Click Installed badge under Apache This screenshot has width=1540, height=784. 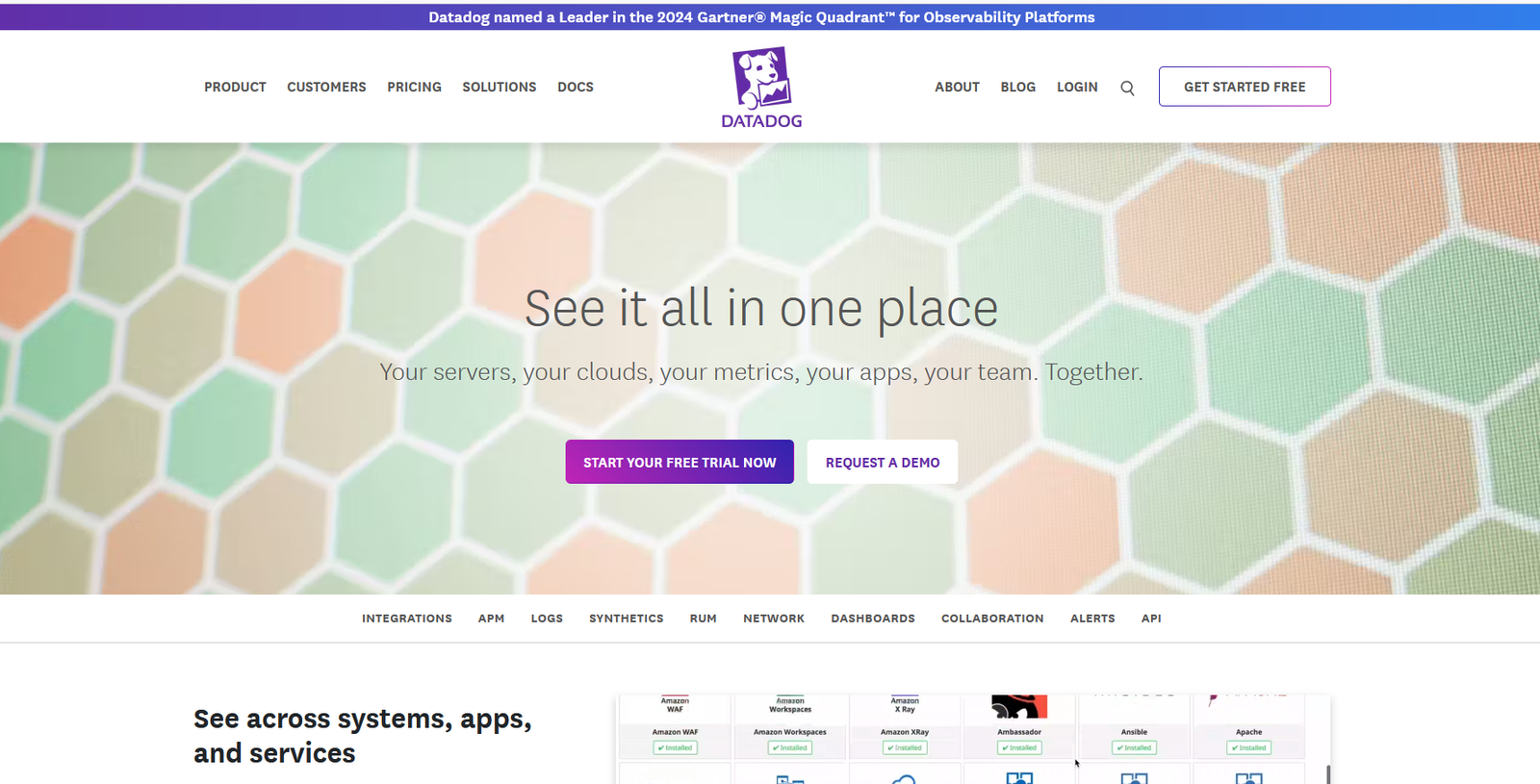(1249, 747)
